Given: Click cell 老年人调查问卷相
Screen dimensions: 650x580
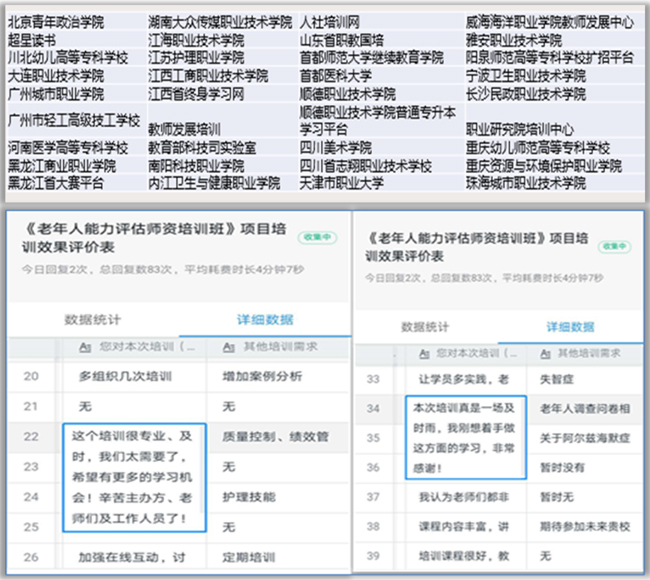Looking at the screenshot, I should point(585,409).
